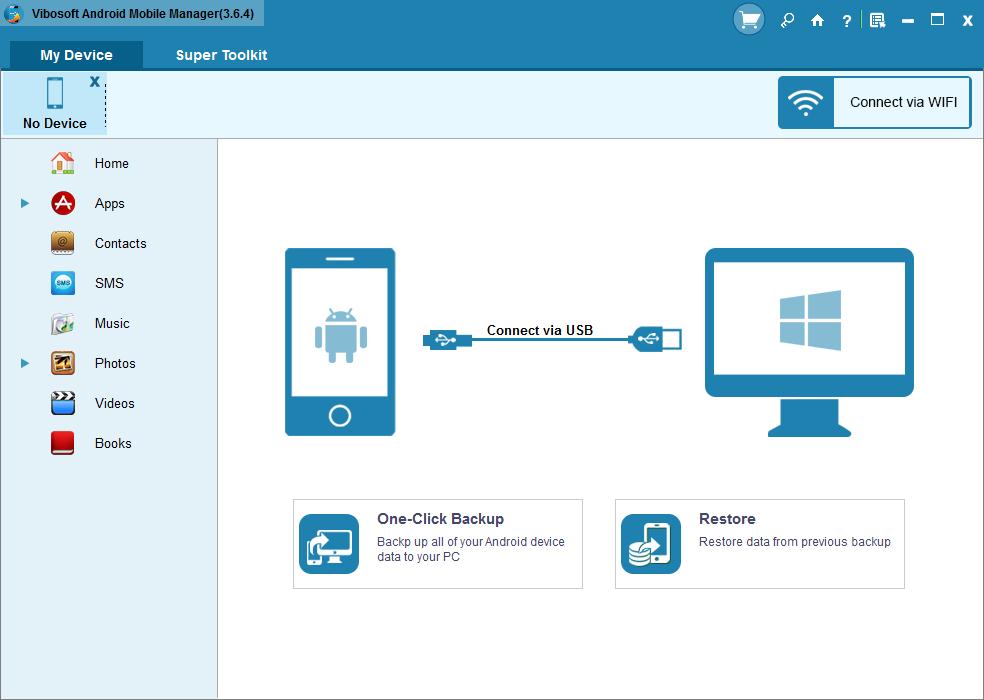Click 'Restore data from previous backup' text
Screen dimensions: 984x700
tap(794, 541)
